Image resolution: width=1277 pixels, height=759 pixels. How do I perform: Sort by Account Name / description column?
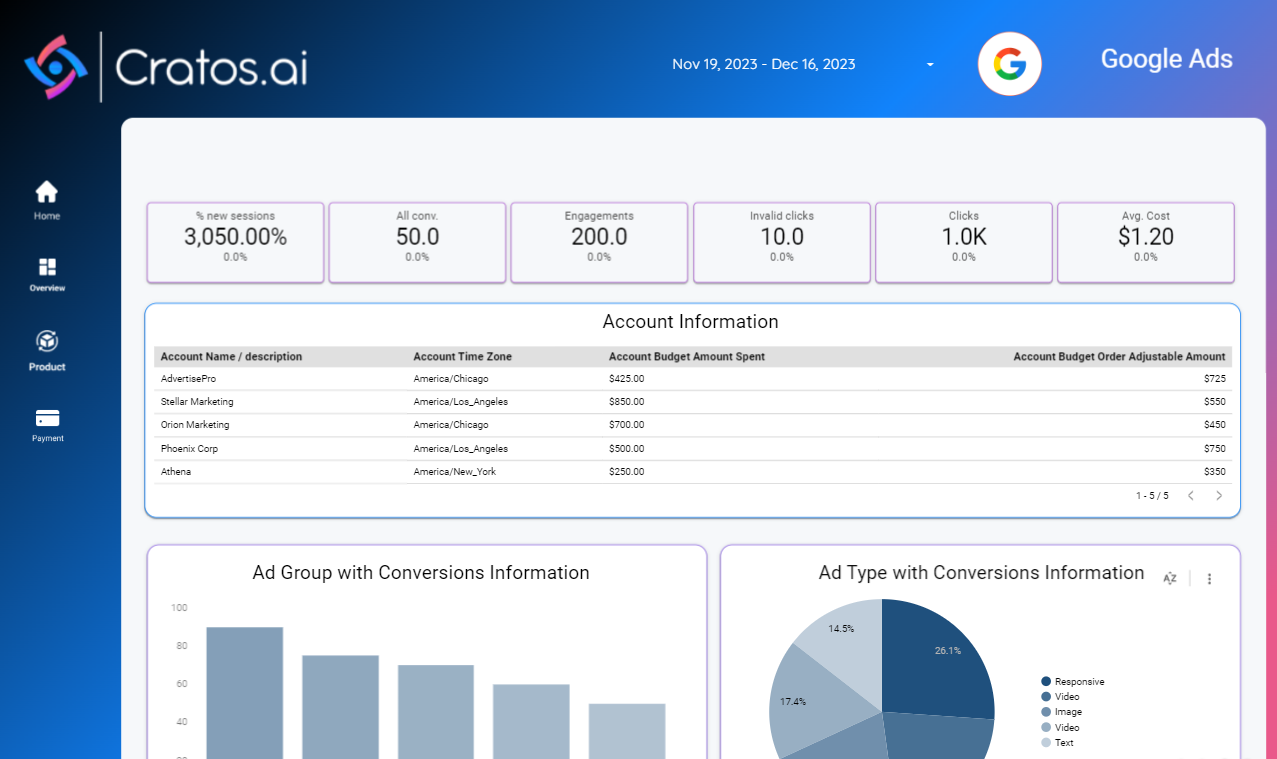pos(231,357)
